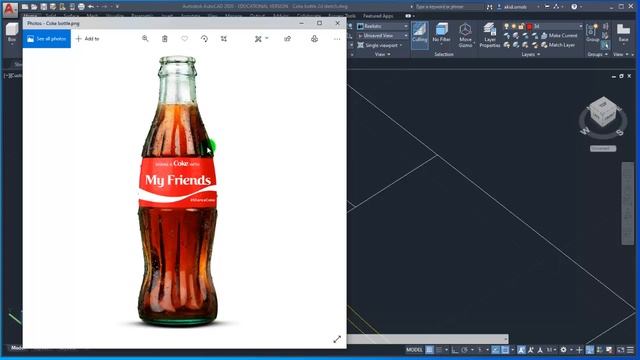The width and height of the screenshot is (640, 360).
Task: Click the navigation bar right of the viewport
Action: tap(627, 203)
